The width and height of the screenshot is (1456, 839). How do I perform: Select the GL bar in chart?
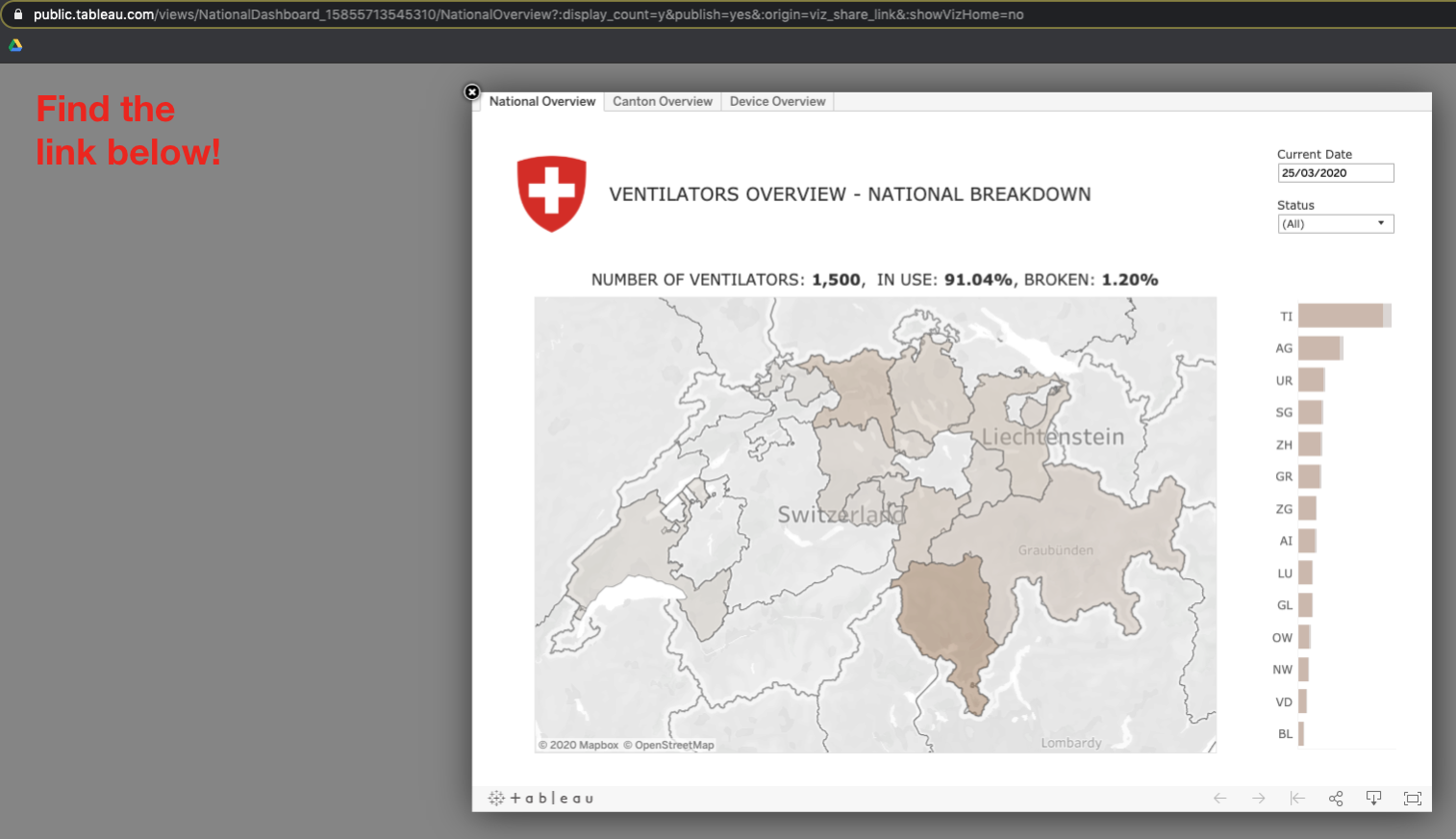(x=1306, y=605)
